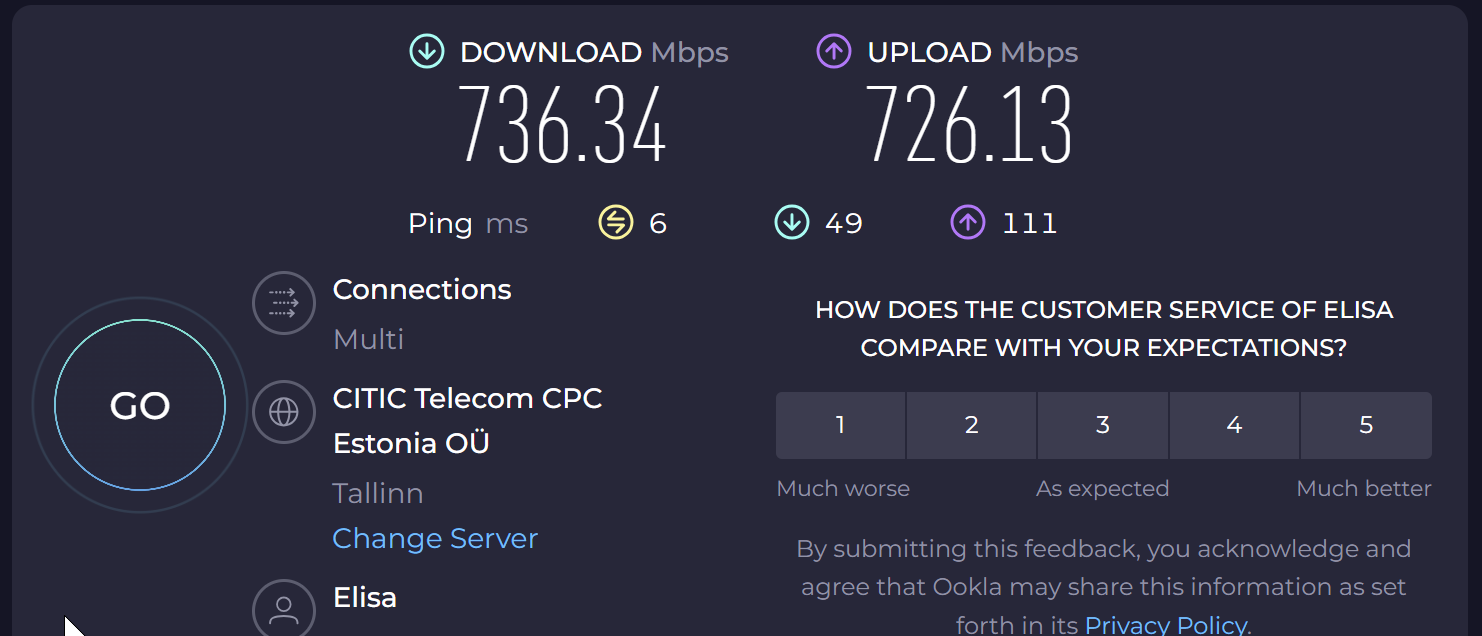Click the teal download ping icon
1482x636 pixels.
(791, 222)
